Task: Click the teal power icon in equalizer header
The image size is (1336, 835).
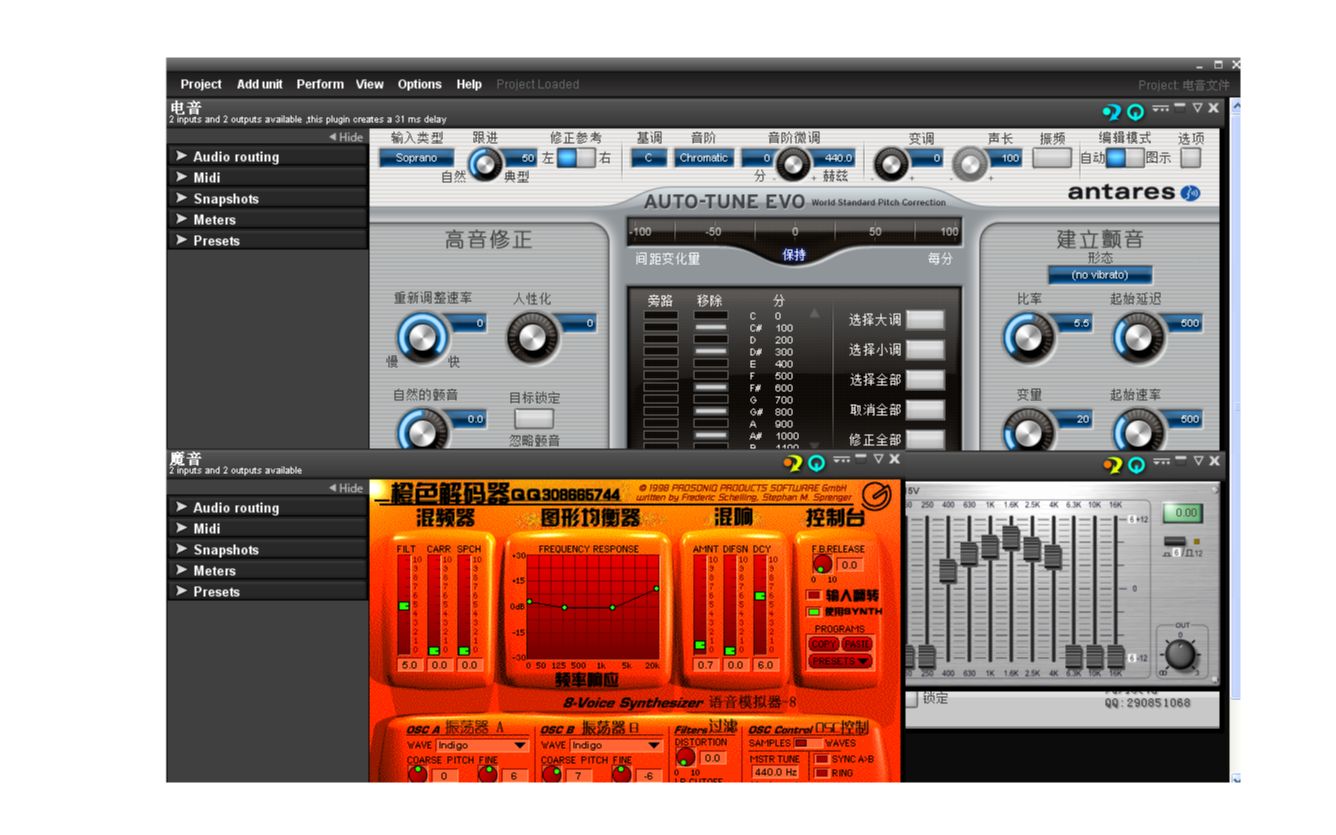Action: pyautogui.click(x=1137, y=465)
